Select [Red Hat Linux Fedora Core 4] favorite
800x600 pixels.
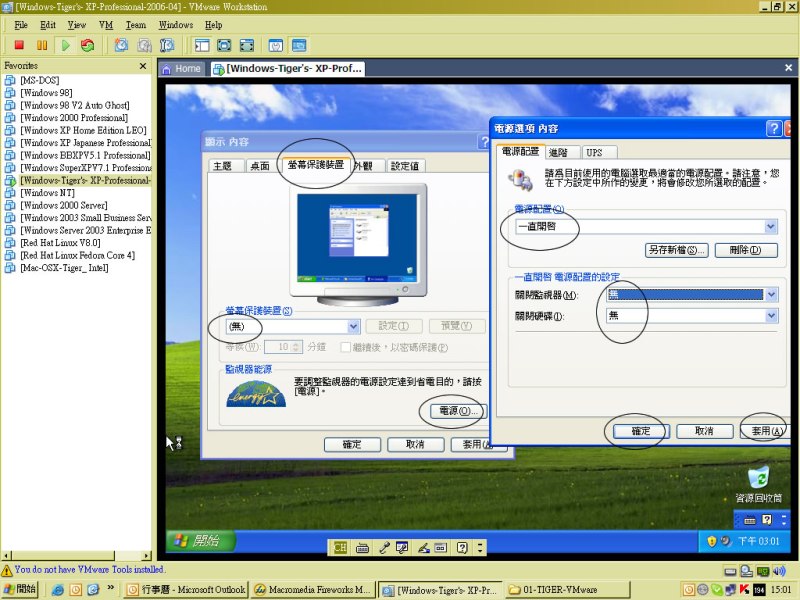[x=78, y=255]
